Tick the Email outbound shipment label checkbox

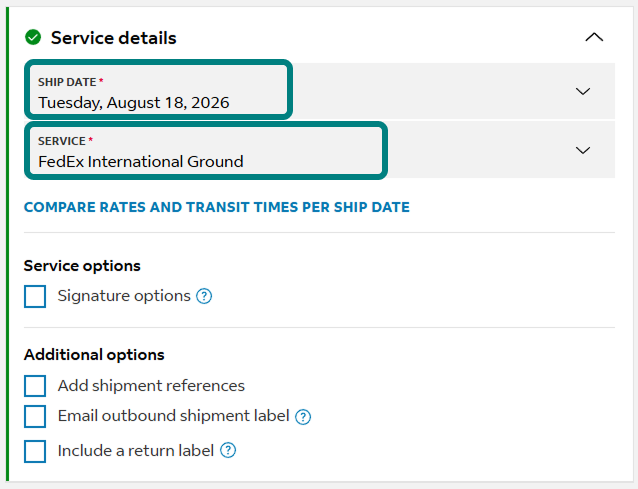(35, 416)
